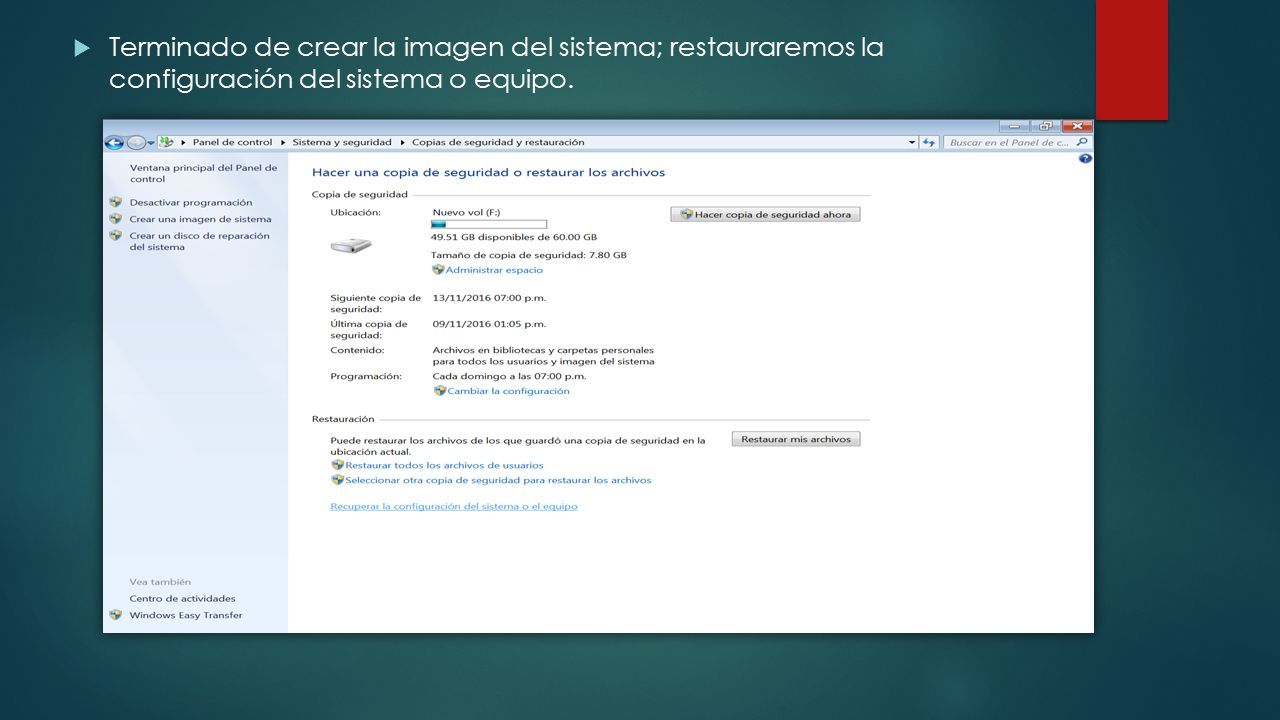Click text '49.51 GB disponibles de 60.00 GB'
Screen dimensions: 1280x720
(x=514, y=237)
